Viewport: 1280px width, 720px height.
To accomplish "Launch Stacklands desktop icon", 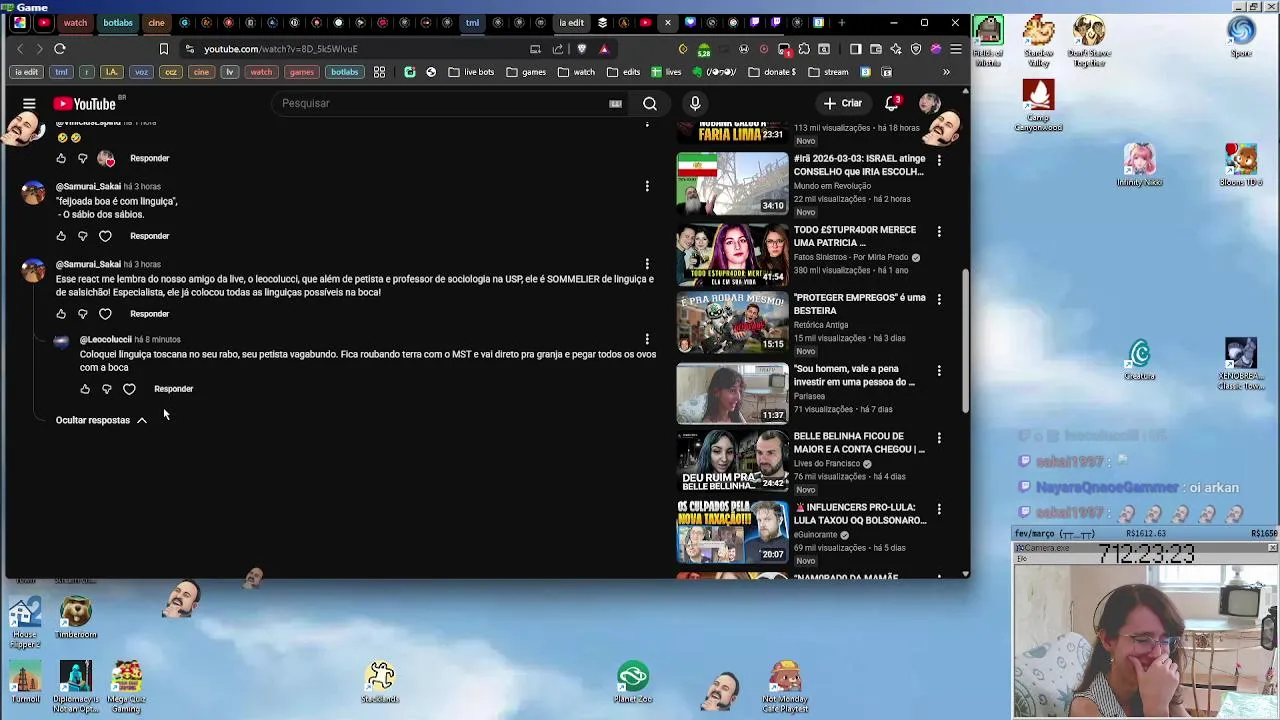I will click(x=380, y=681).
